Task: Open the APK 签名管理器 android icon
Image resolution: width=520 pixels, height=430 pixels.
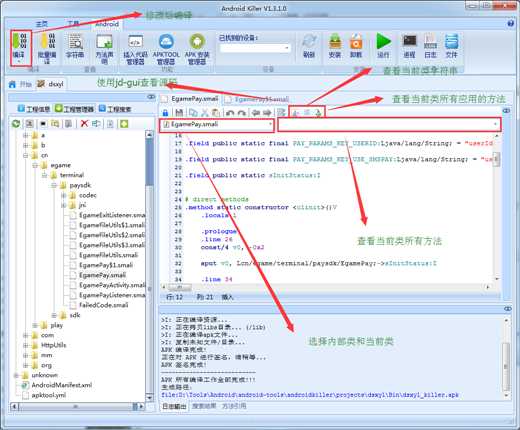Action: click(197, 49)
